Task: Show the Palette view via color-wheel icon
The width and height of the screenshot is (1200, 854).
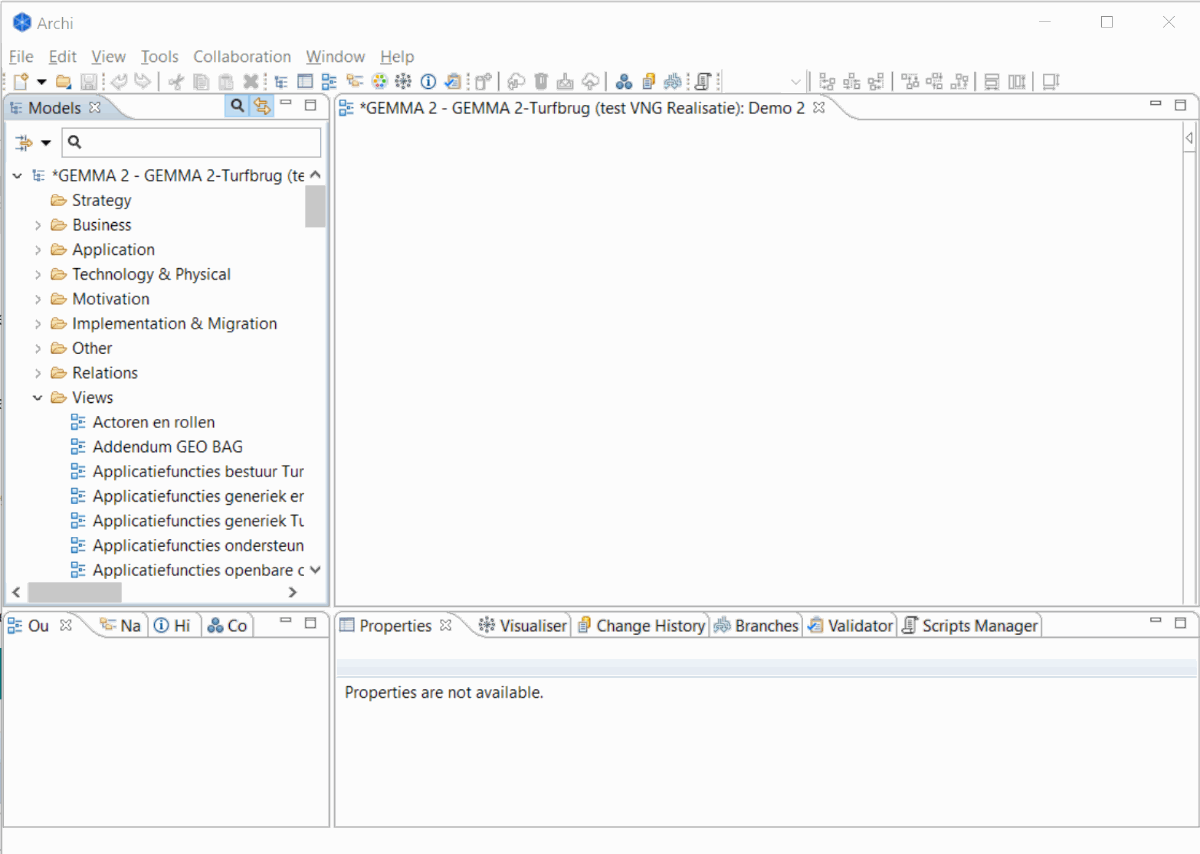Action: coord(380,81)
